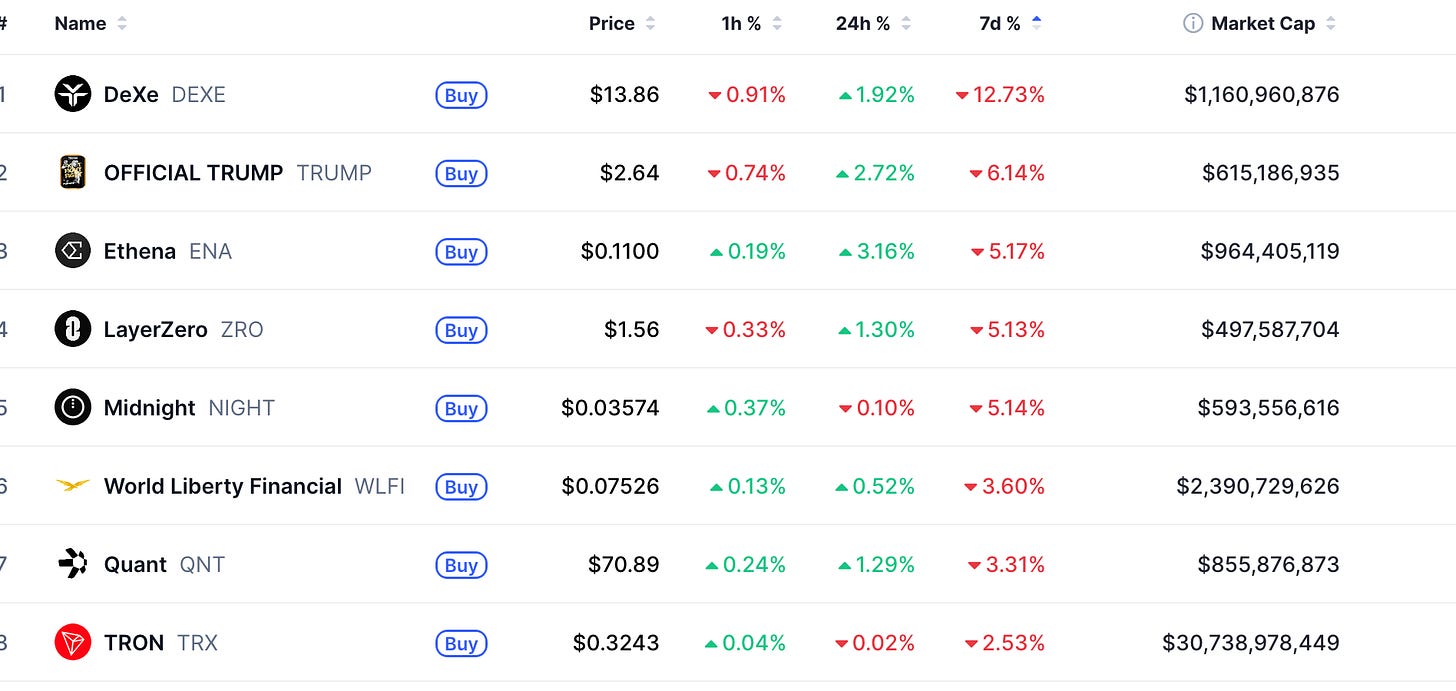The image size is (1456, 691).
Task: Buy DeXe with the Buy button
Action: [461, 95]
